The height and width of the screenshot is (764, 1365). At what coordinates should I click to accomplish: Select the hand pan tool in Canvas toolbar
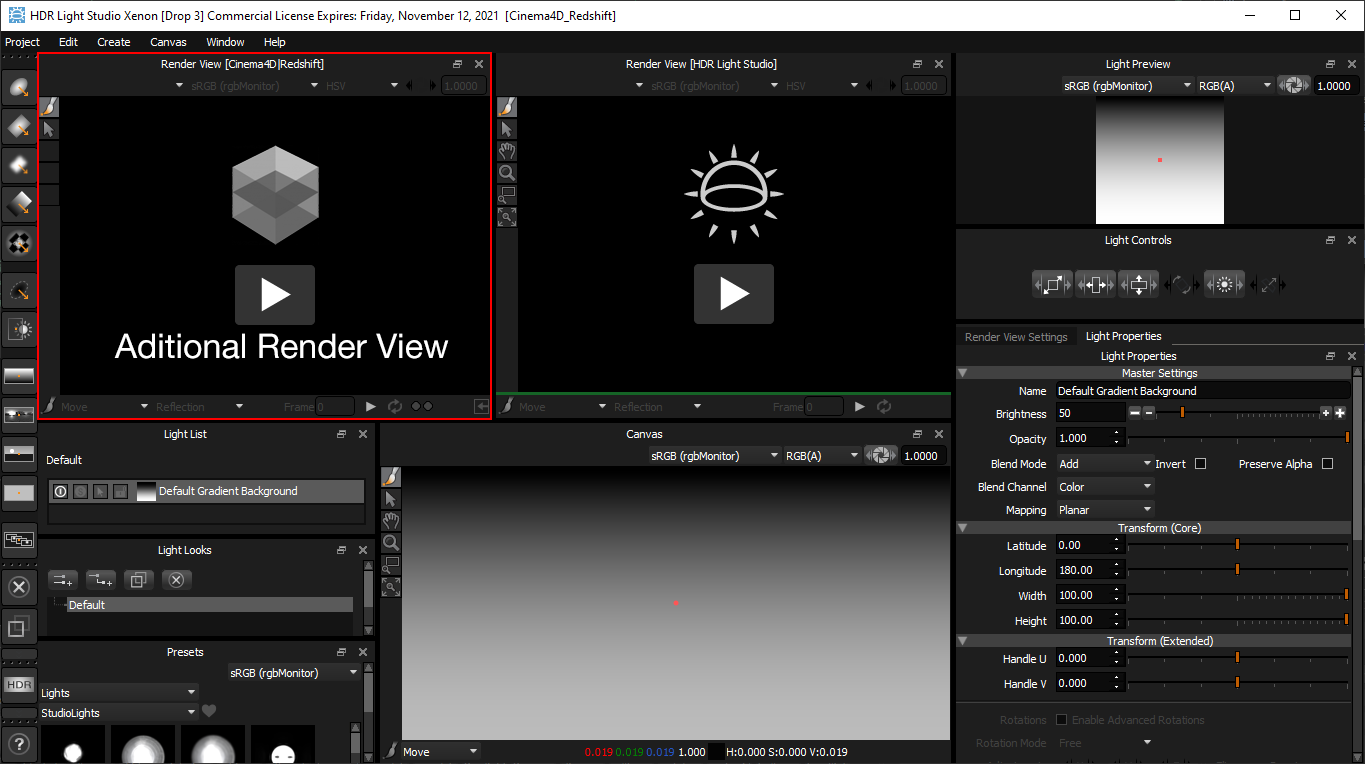(x=391, y=521)
